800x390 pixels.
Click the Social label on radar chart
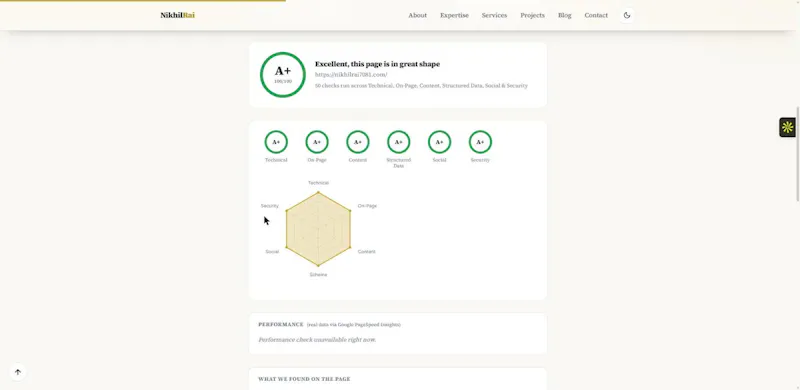pos(272,252)
